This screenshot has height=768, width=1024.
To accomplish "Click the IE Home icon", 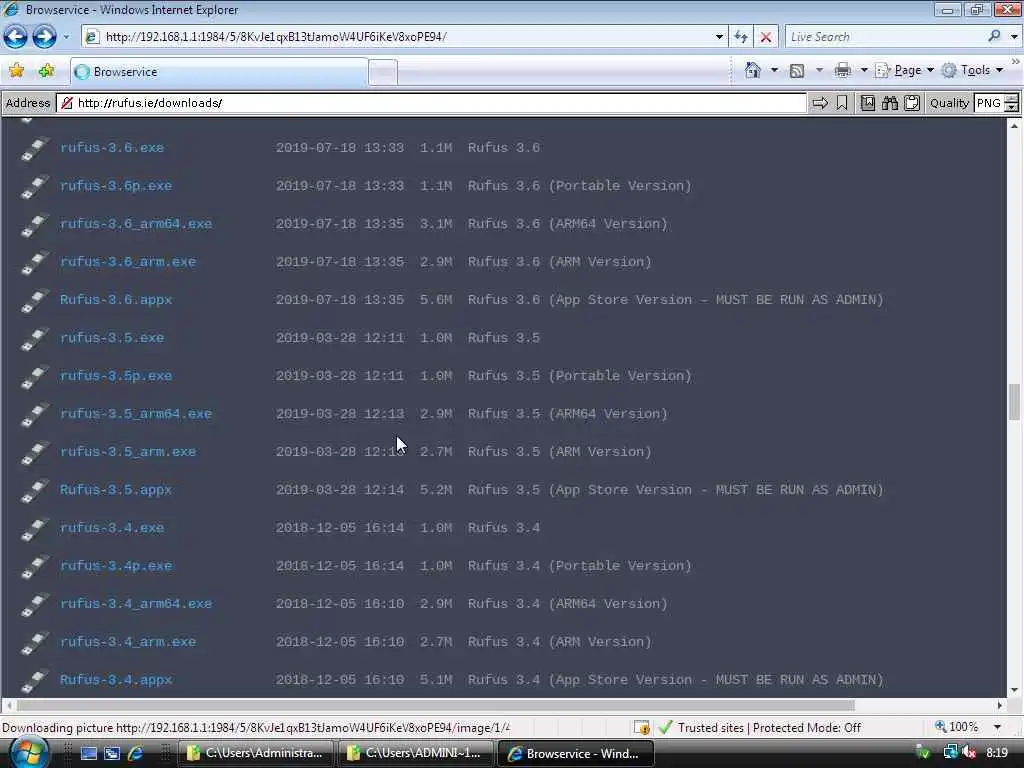I will [753, 70].
